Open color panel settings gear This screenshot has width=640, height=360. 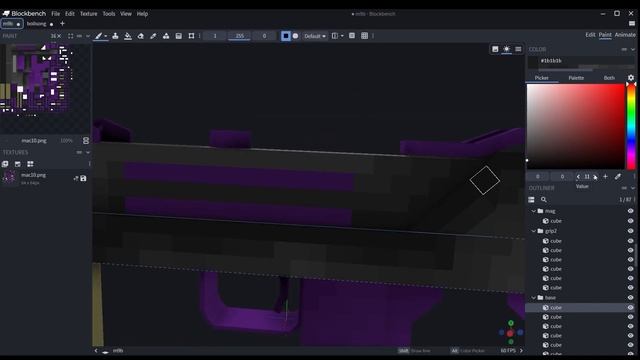pos(631,78)
